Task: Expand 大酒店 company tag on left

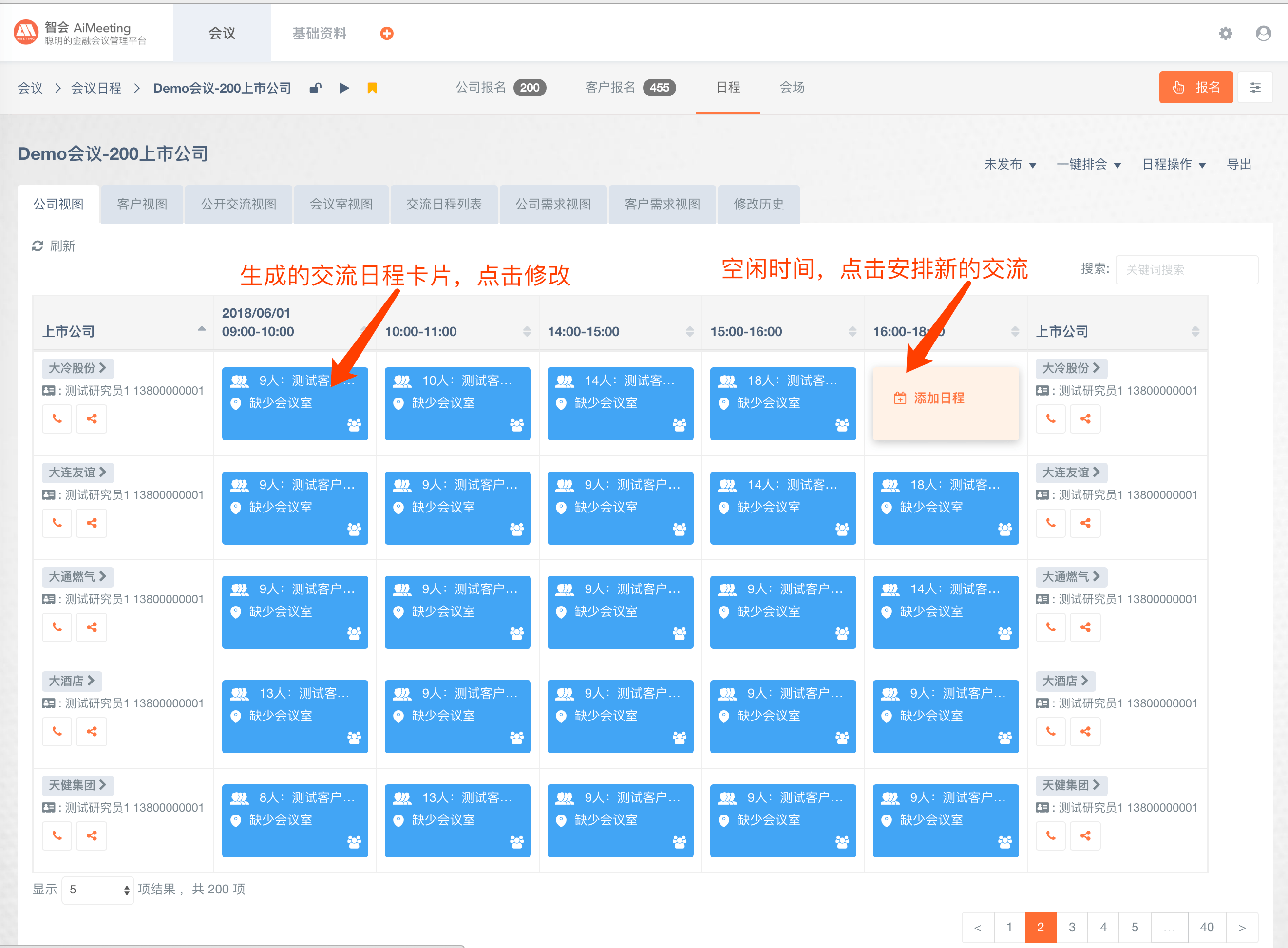Action: [72, 681]
